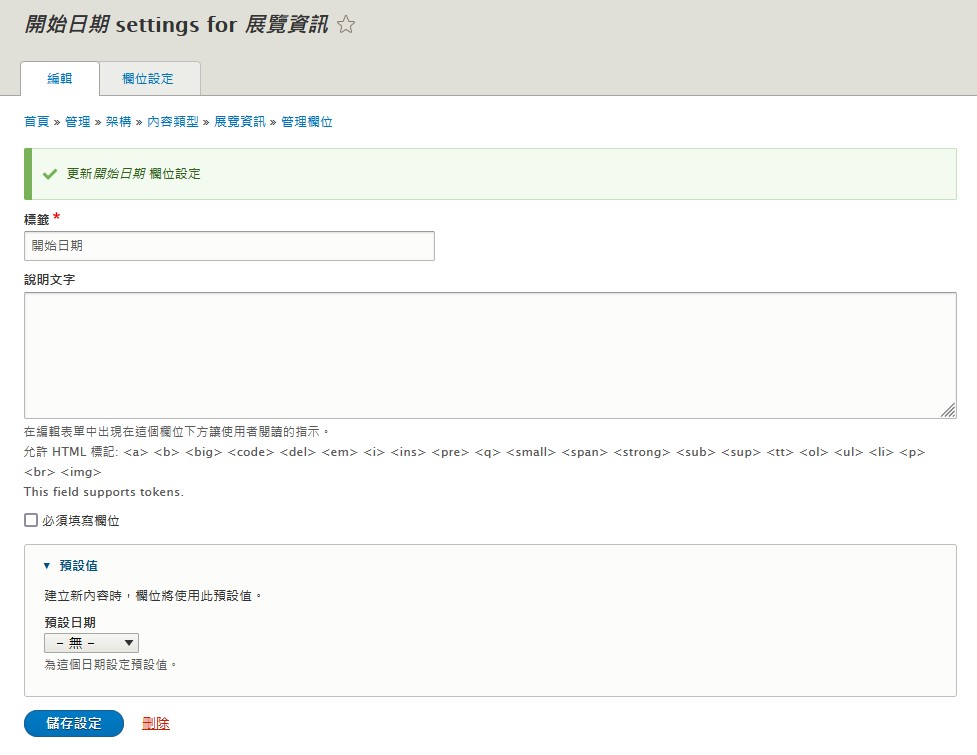
Task: Open the 預設日期 dropdown
Action: [91, 643]
